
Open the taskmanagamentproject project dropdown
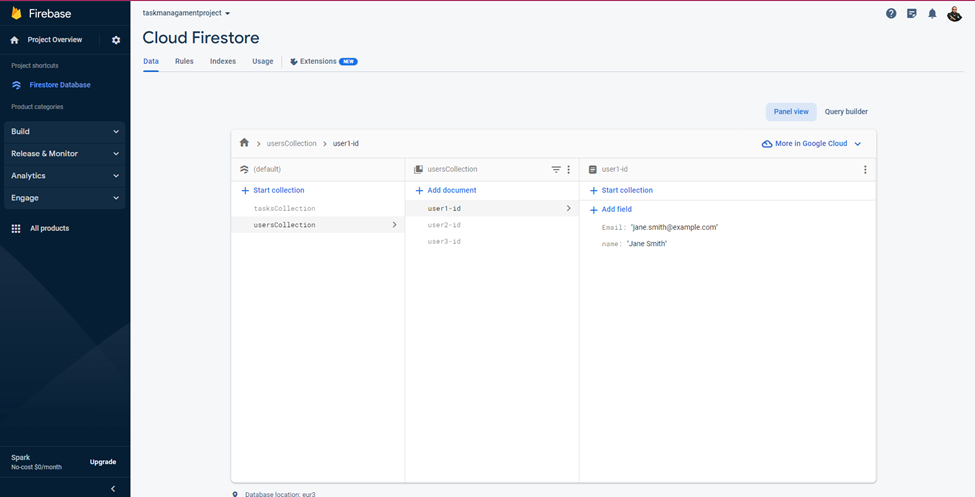(x=187, y=13)
